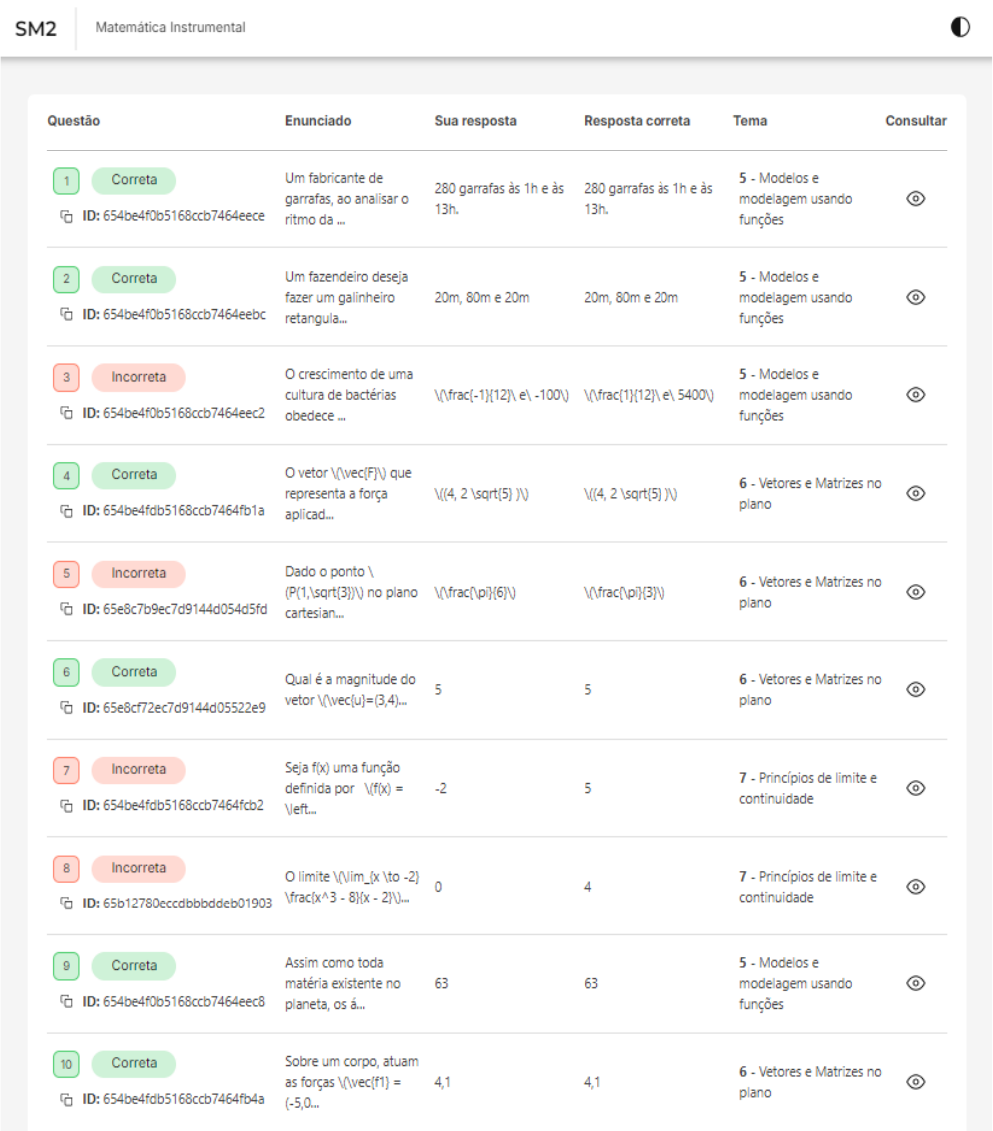The height and width of the screenshot is (1131, 993).
Task: Click the Resposta correta column header
Action: tap(637, 121)
